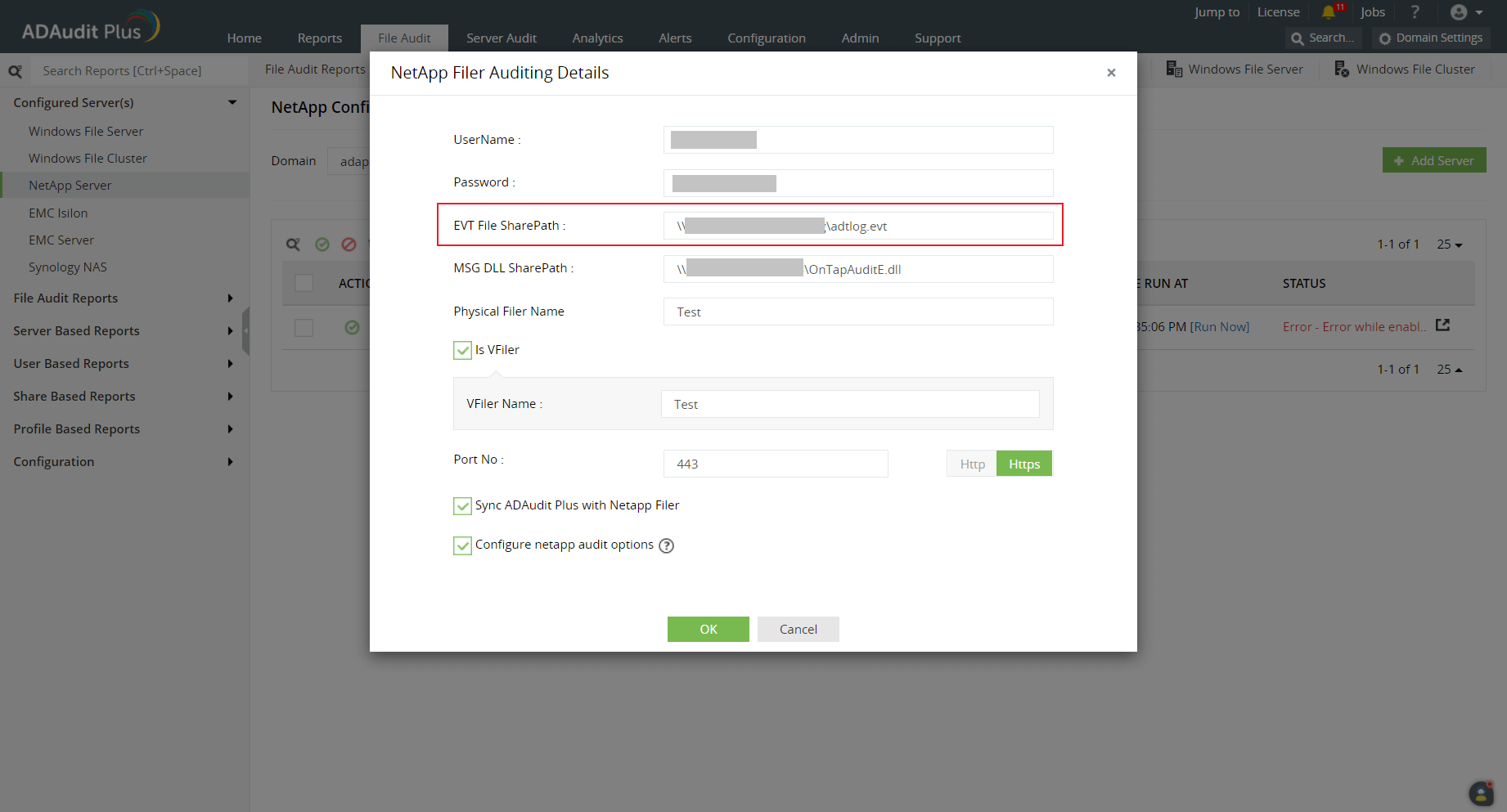Click the configure netapp audit help icon
This screenshot has width=1507, height=812.
pos(666,545)
